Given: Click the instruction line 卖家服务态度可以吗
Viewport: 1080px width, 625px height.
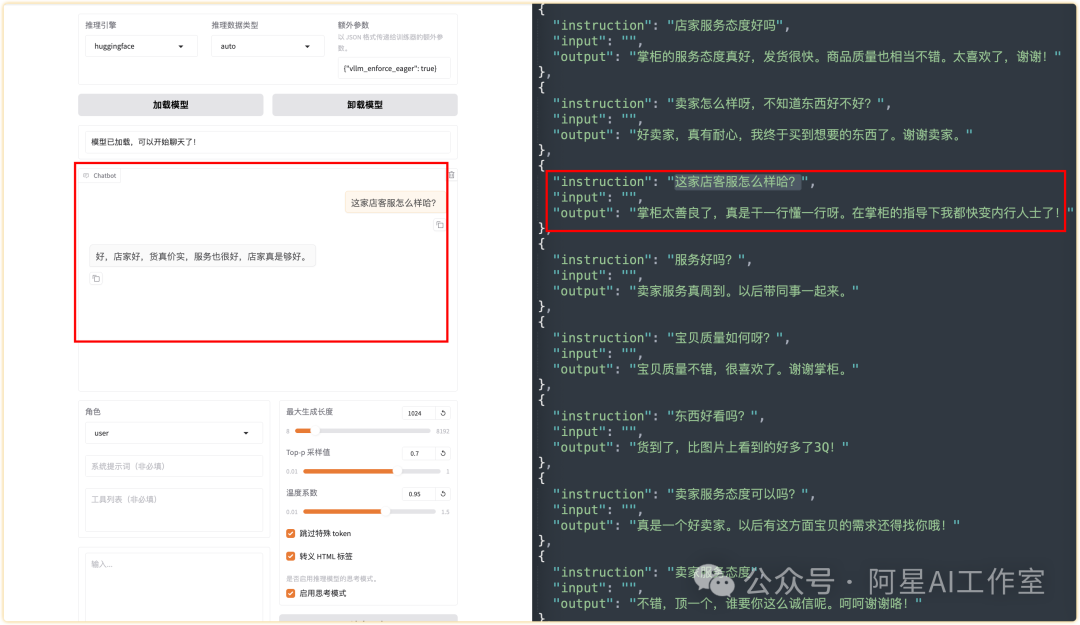Looking at the screenshot, I should click(x=684, y=494).
